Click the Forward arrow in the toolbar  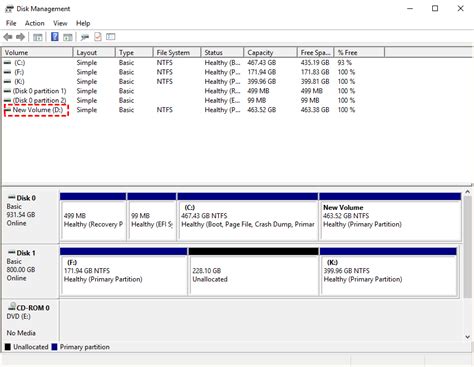pos(20,37)
